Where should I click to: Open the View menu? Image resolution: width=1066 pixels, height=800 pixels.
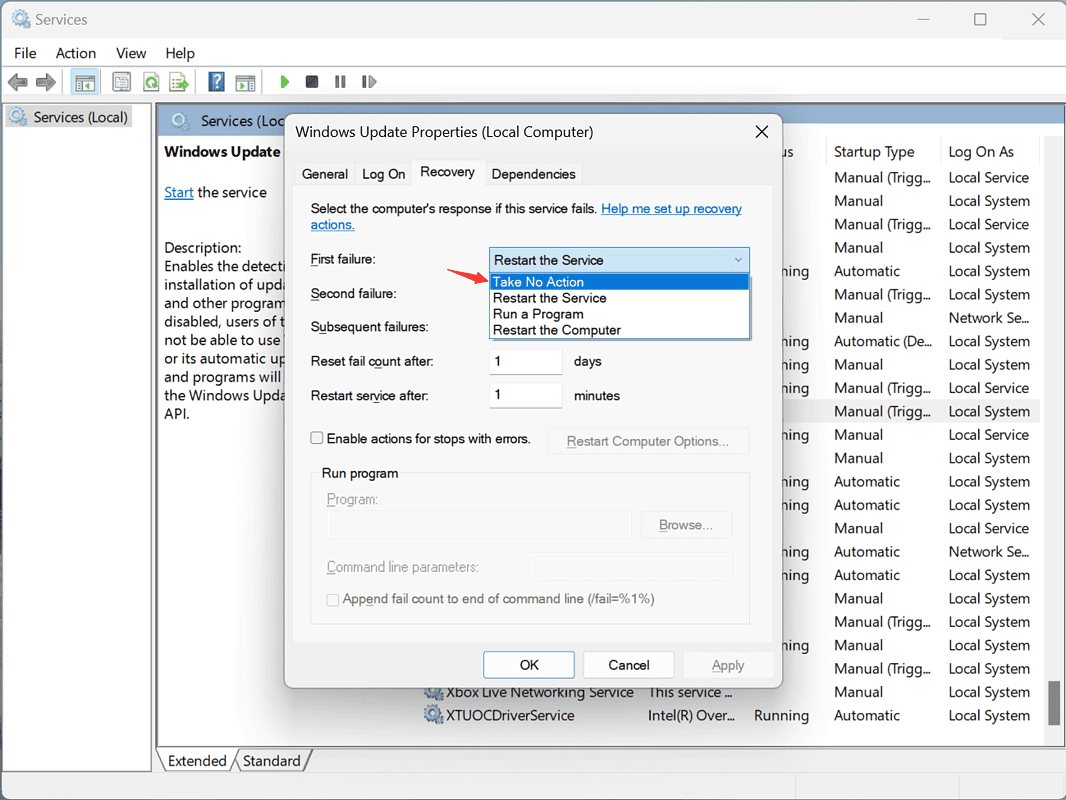[x=131, y=53]
